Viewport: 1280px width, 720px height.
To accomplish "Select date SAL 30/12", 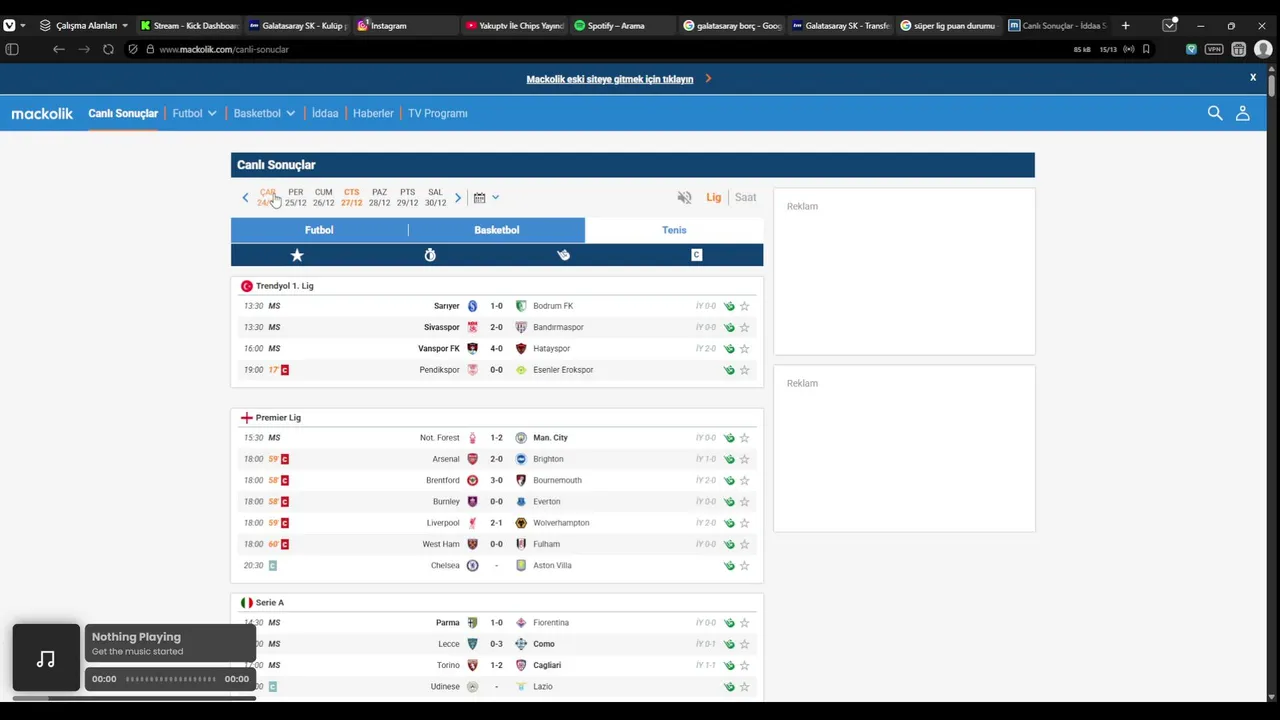I will (x=435, y=197).
